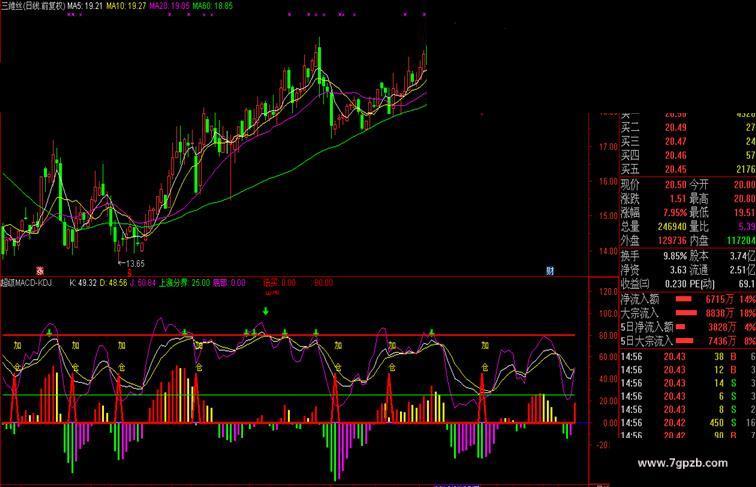Click the red 涨 marker below the candlestick chart
The image size is (756, 487).
point(40,271)
